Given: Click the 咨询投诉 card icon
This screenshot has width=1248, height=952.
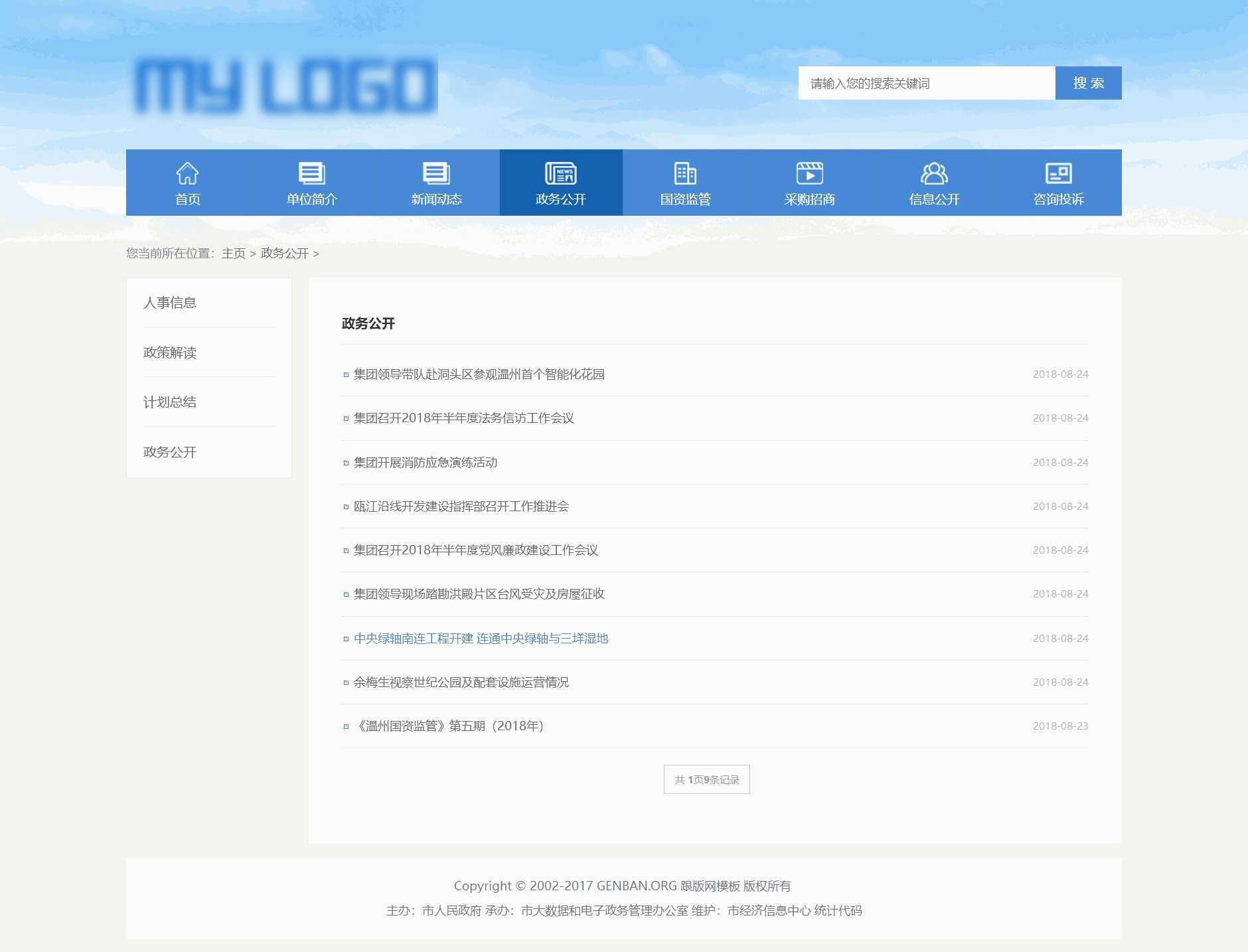Looking at the screenshot, I should 1058,173.
